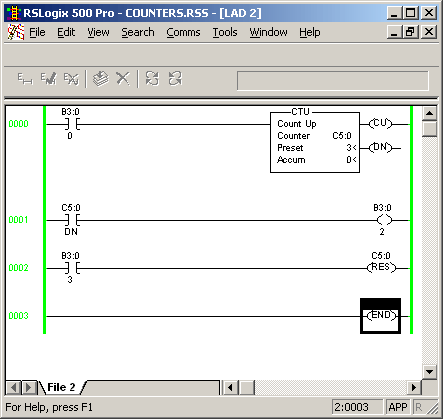Click the vertical scrollbar down arrow
443x419 pixels.
tap(429, 371)
